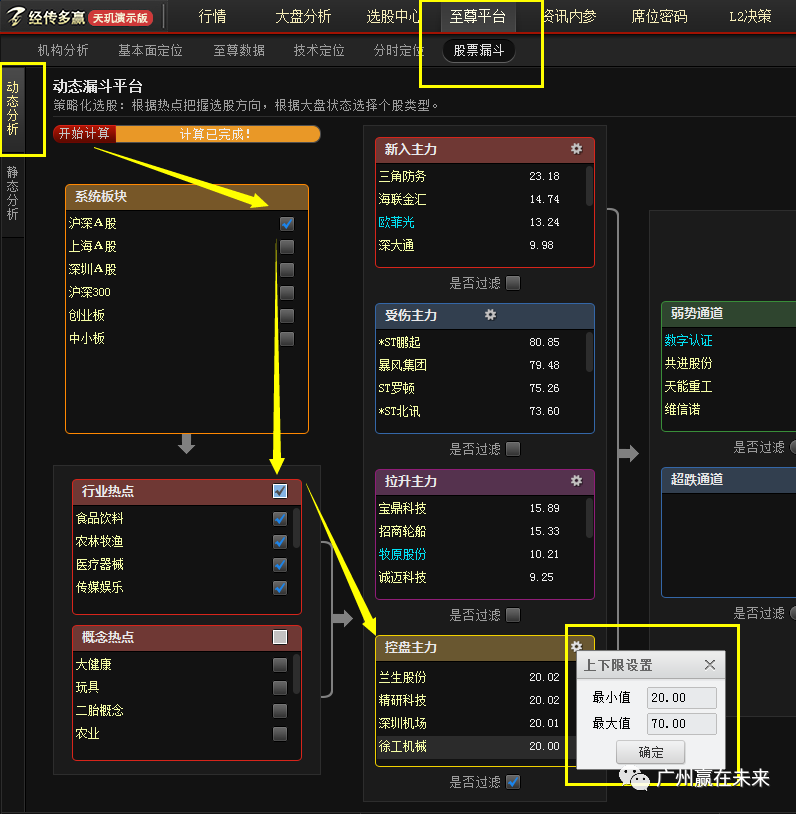Tick the 沪深300 checkbox

coord(287,292)
